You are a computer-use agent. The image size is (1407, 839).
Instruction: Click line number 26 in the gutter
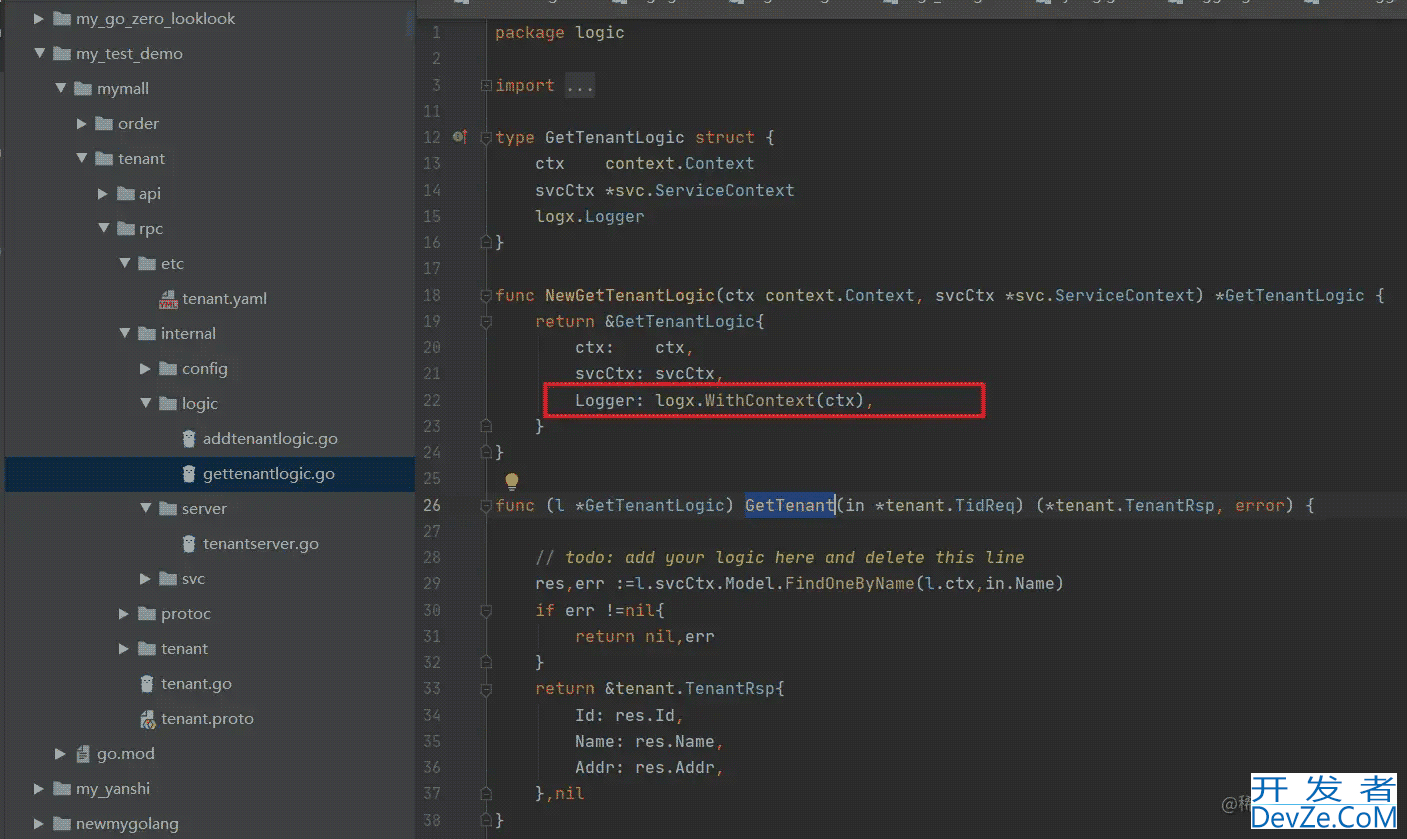pos(431,505)
